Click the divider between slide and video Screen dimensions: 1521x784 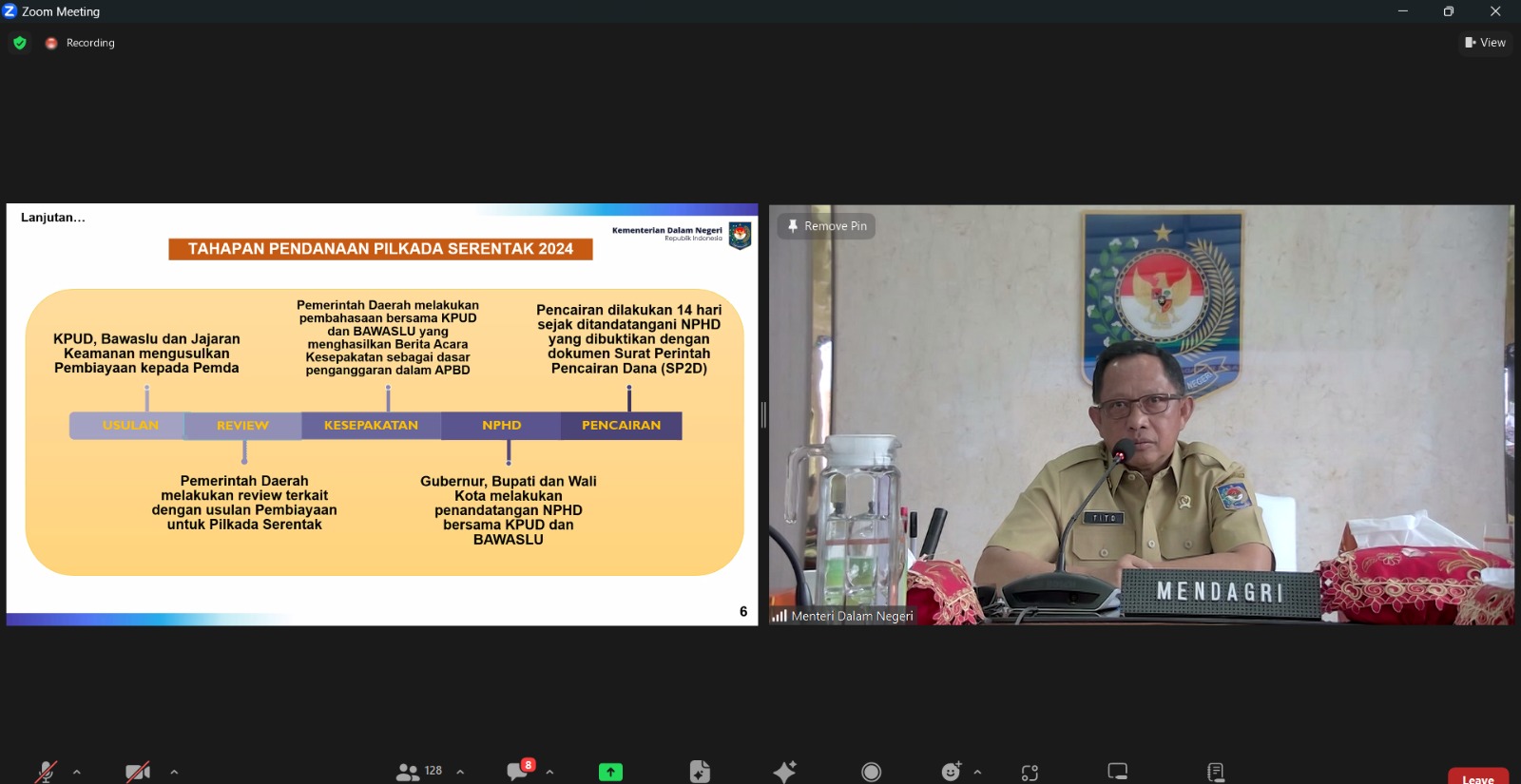point(763,414)
